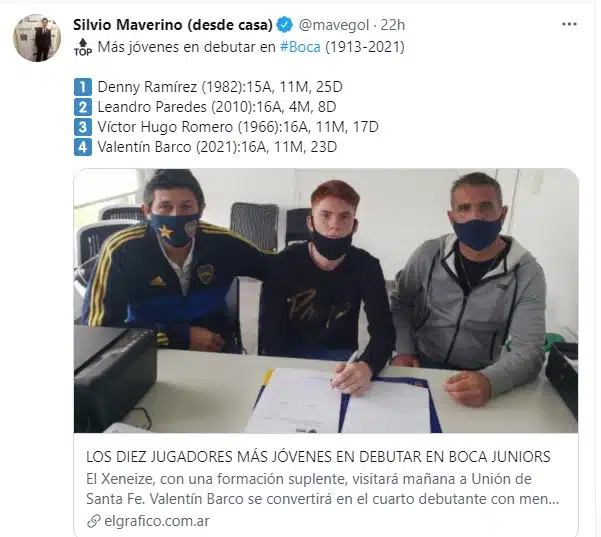Screen dimensions: 601x537
Task: Click the Valentín Barco (2021) line
Action: coord(217,147)
